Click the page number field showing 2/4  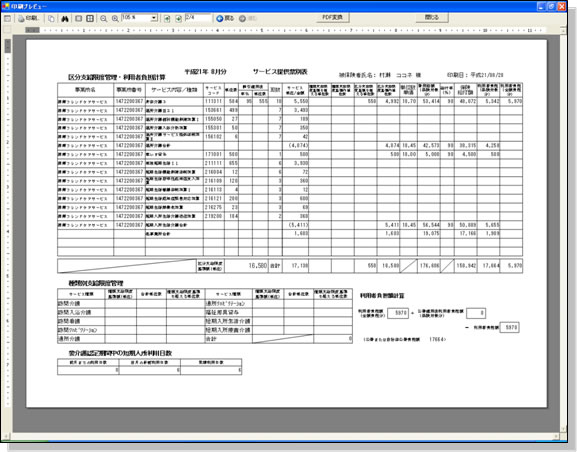[x=198, y=18]
